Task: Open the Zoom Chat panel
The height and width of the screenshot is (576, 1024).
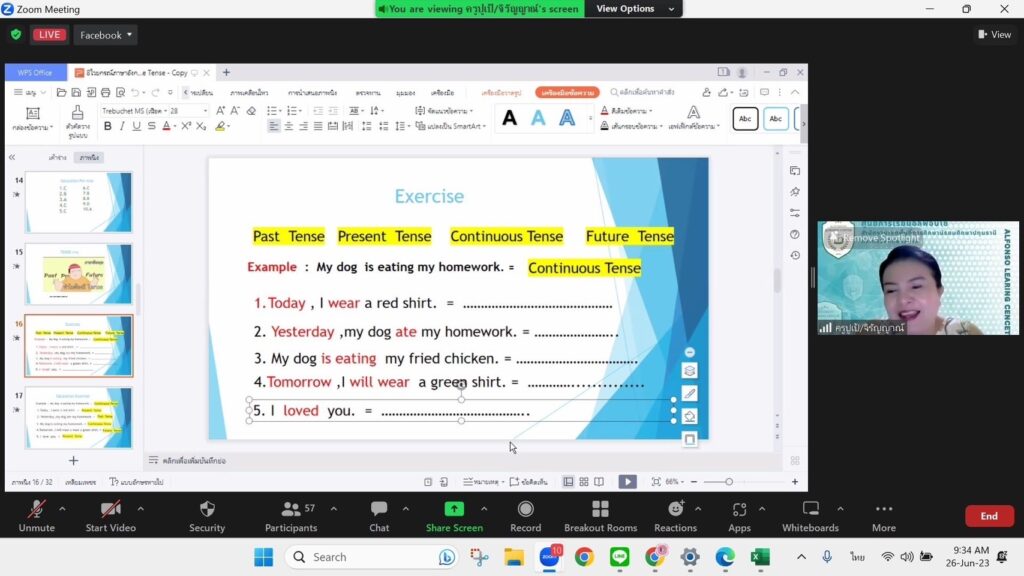Action: click(x=379, y=514)
